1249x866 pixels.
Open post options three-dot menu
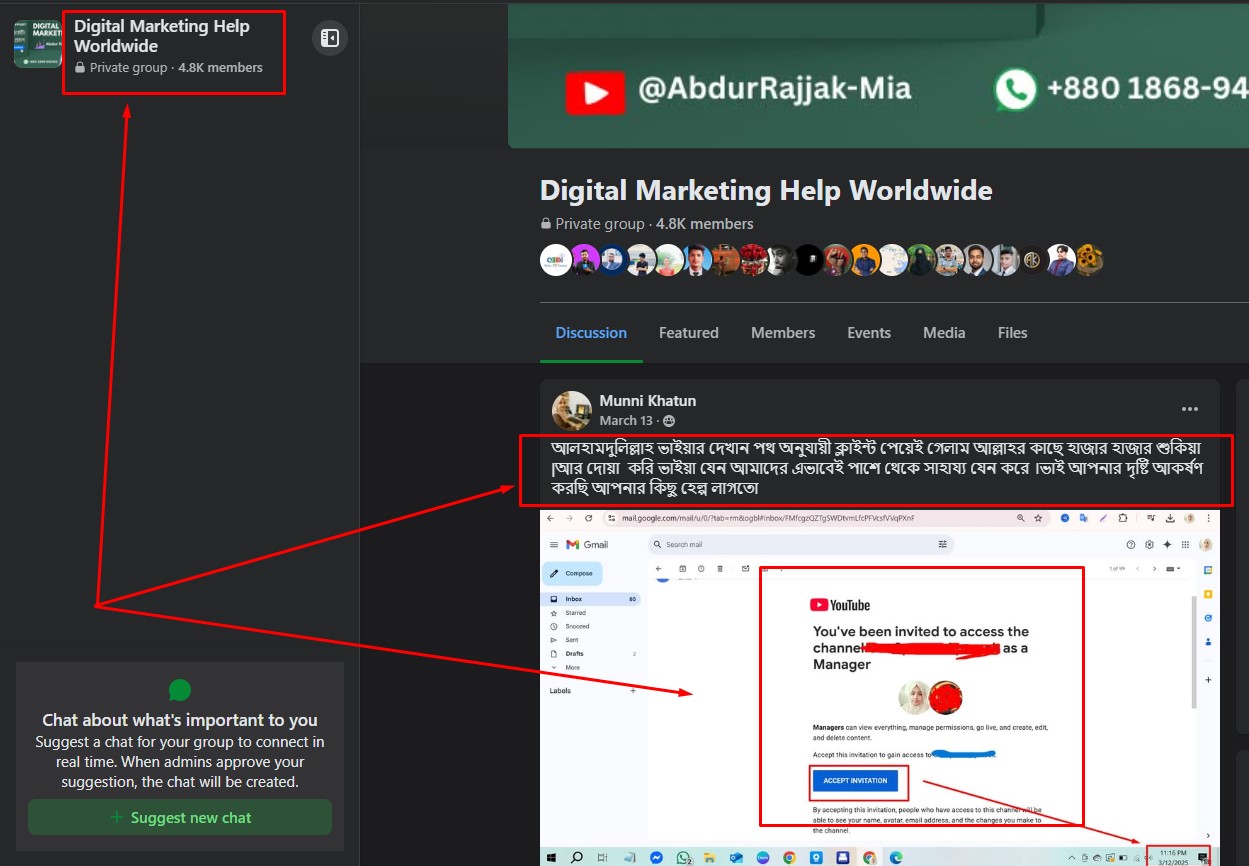pyautogui.click(x=1190, y=409)
